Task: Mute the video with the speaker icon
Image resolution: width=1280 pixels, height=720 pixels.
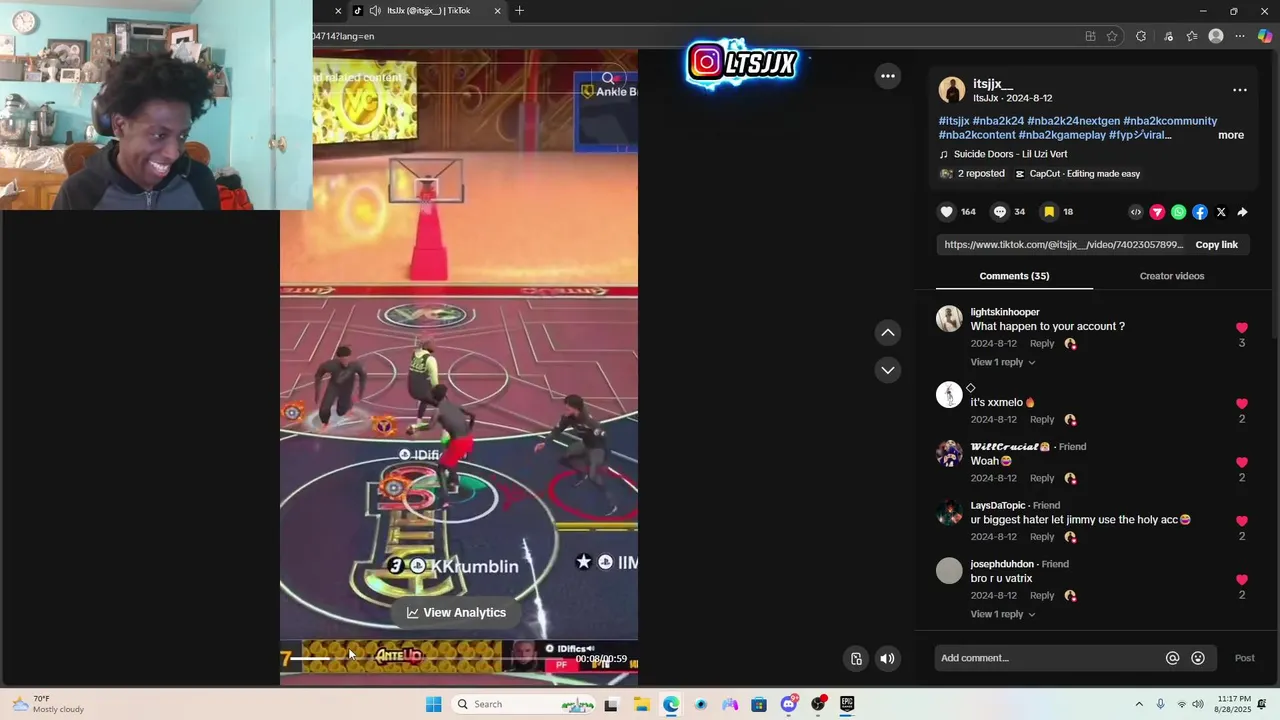Action: [x=887, y=658]
